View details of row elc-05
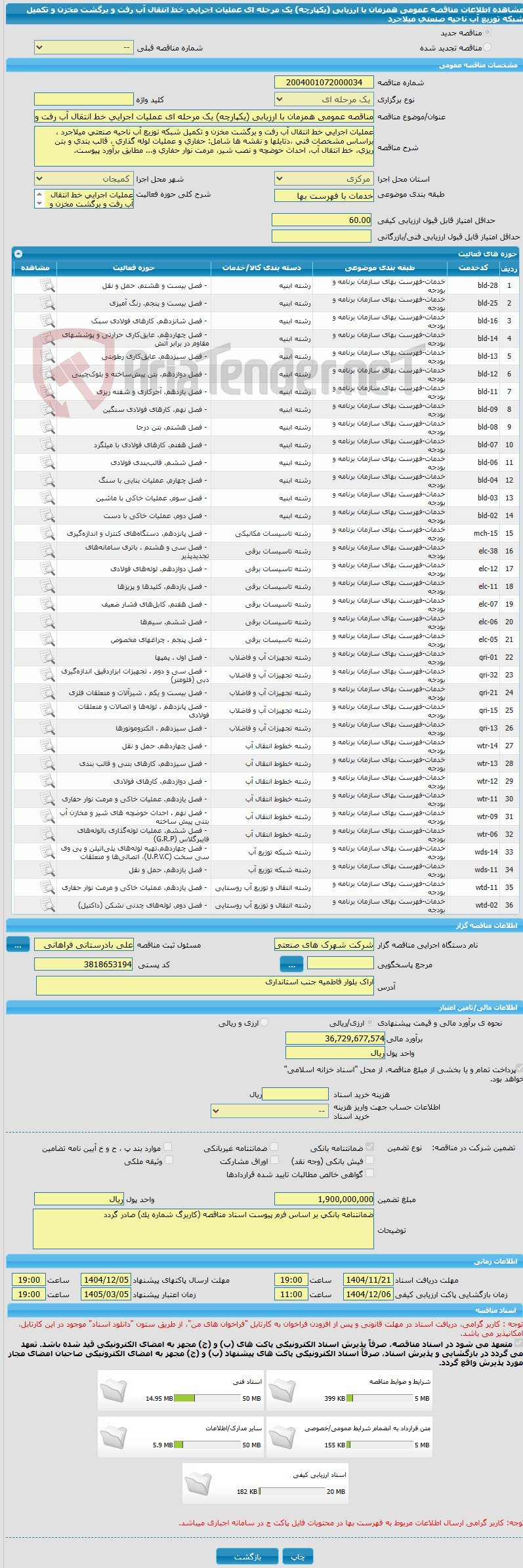 pyautogui.click(x=47, y=639)
